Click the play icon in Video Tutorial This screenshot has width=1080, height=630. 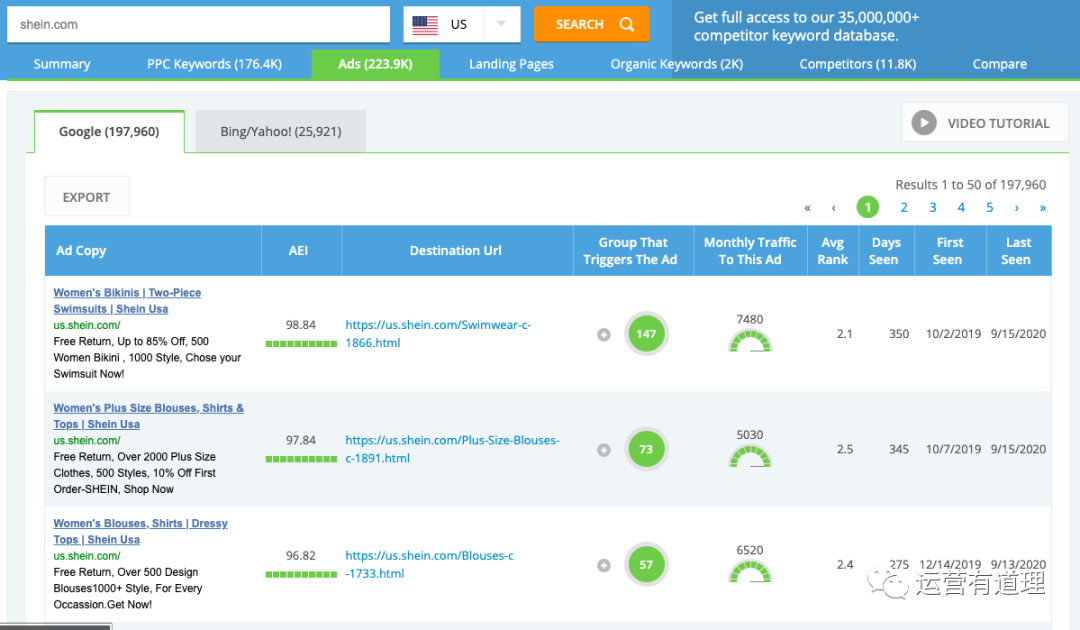pyautogui.click(x=923, y=123)
